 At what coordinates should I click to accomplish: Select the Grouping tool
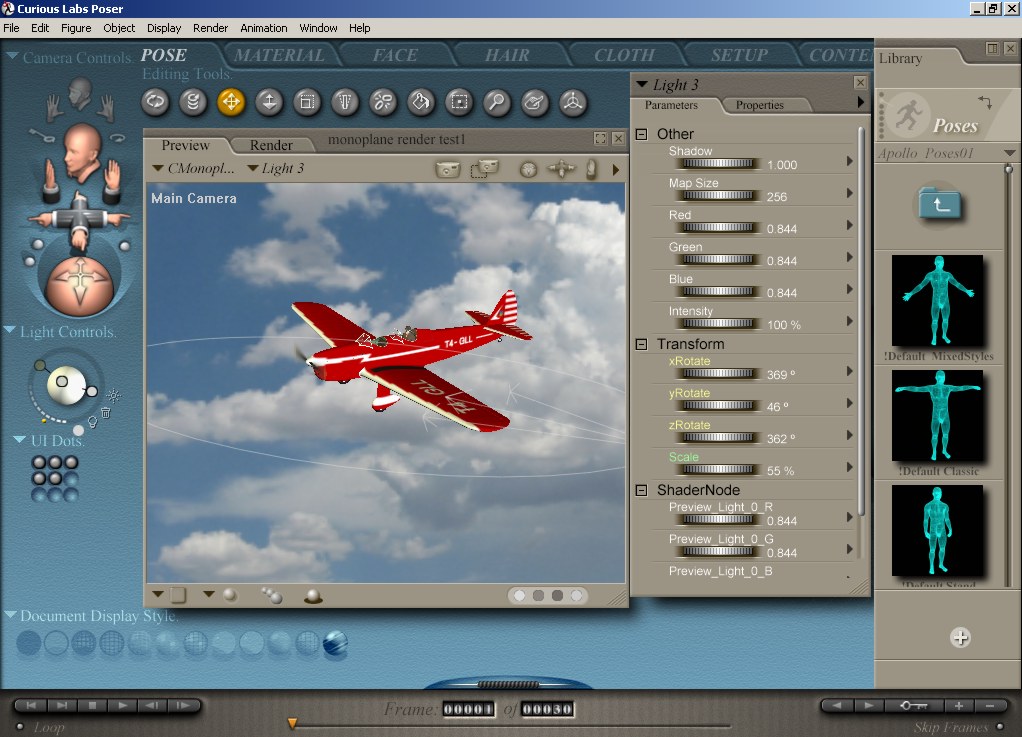coord(459,101)
